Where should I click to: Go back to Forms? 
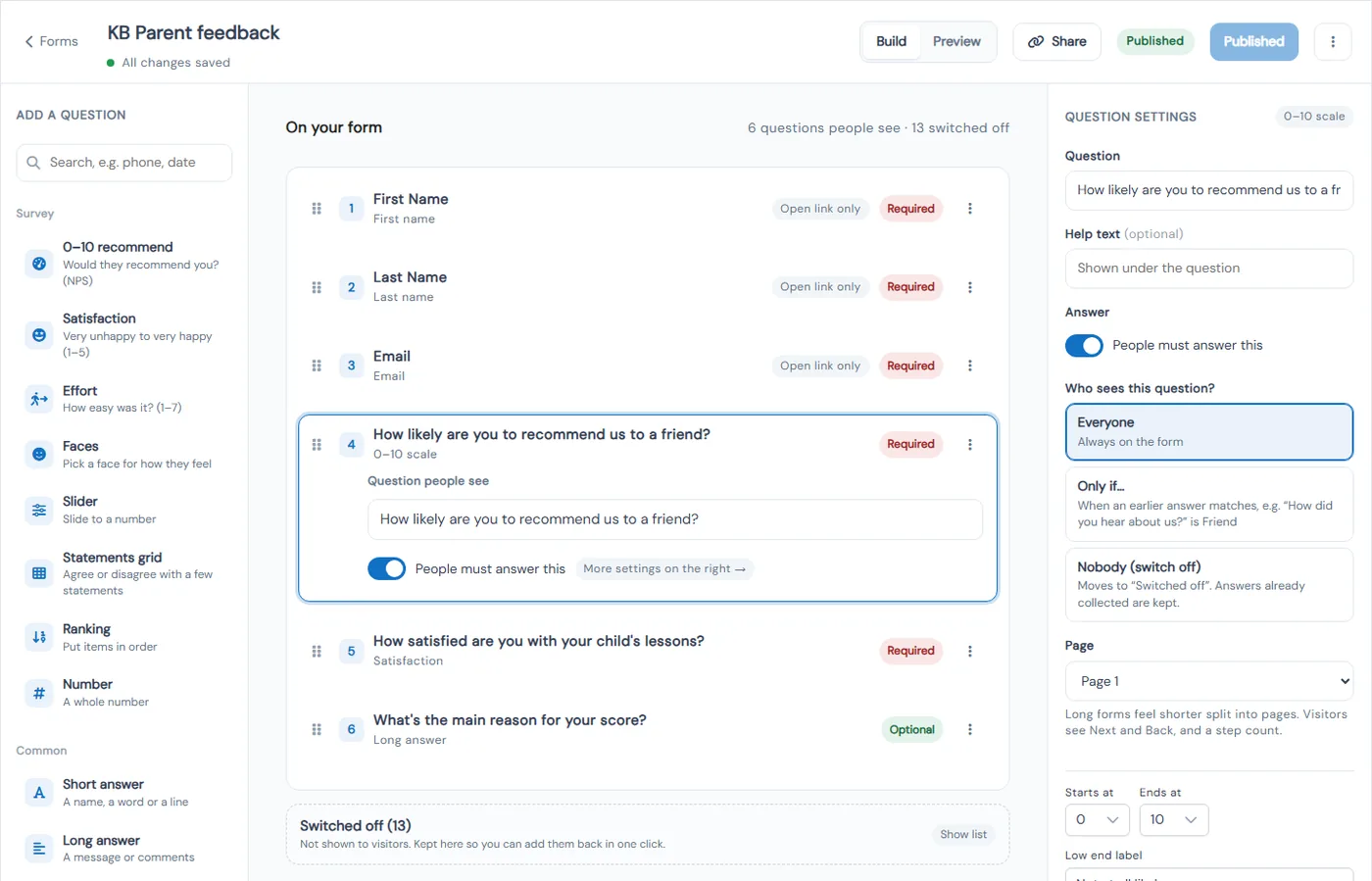pyautogui.click(x=51, y=41)
